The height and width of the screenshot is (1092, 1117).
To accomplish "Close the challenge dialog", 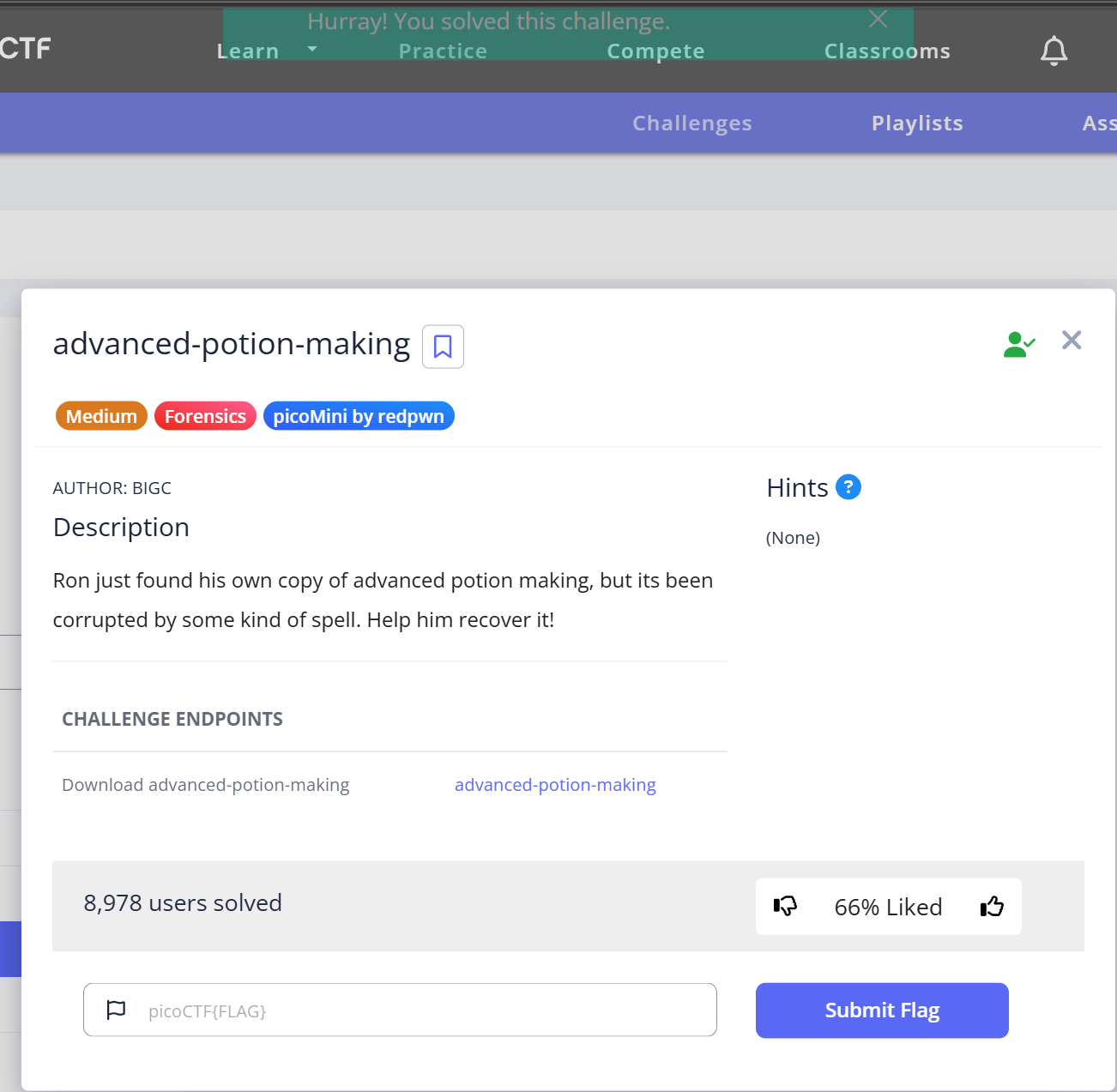I will pyautogui.click(x=1072, y=341).
